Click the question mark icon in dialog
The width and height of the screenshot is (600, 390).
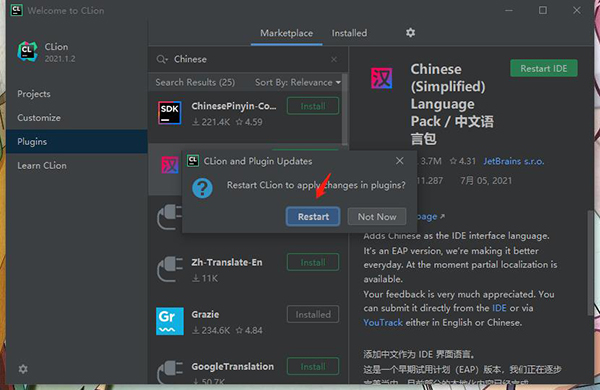pyautogui.click(x=202, y=188)
